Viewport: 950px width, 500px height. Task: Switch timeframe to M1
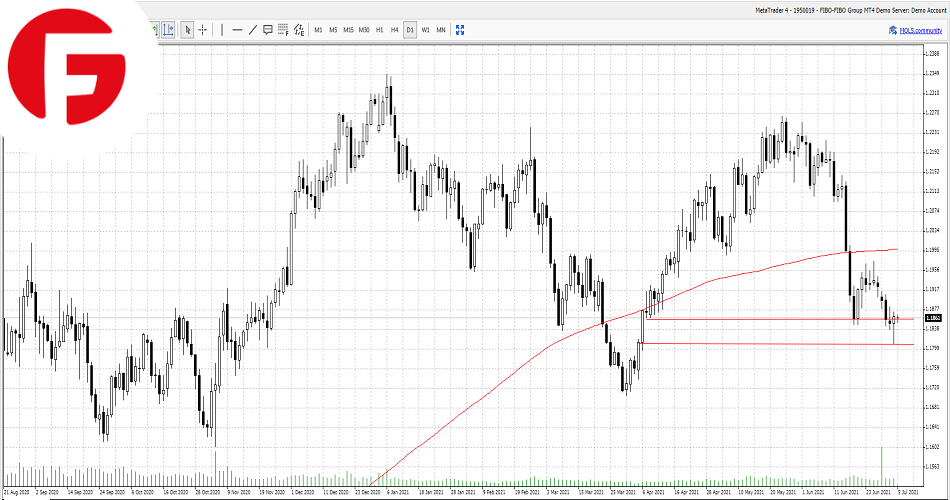[318, 30]
